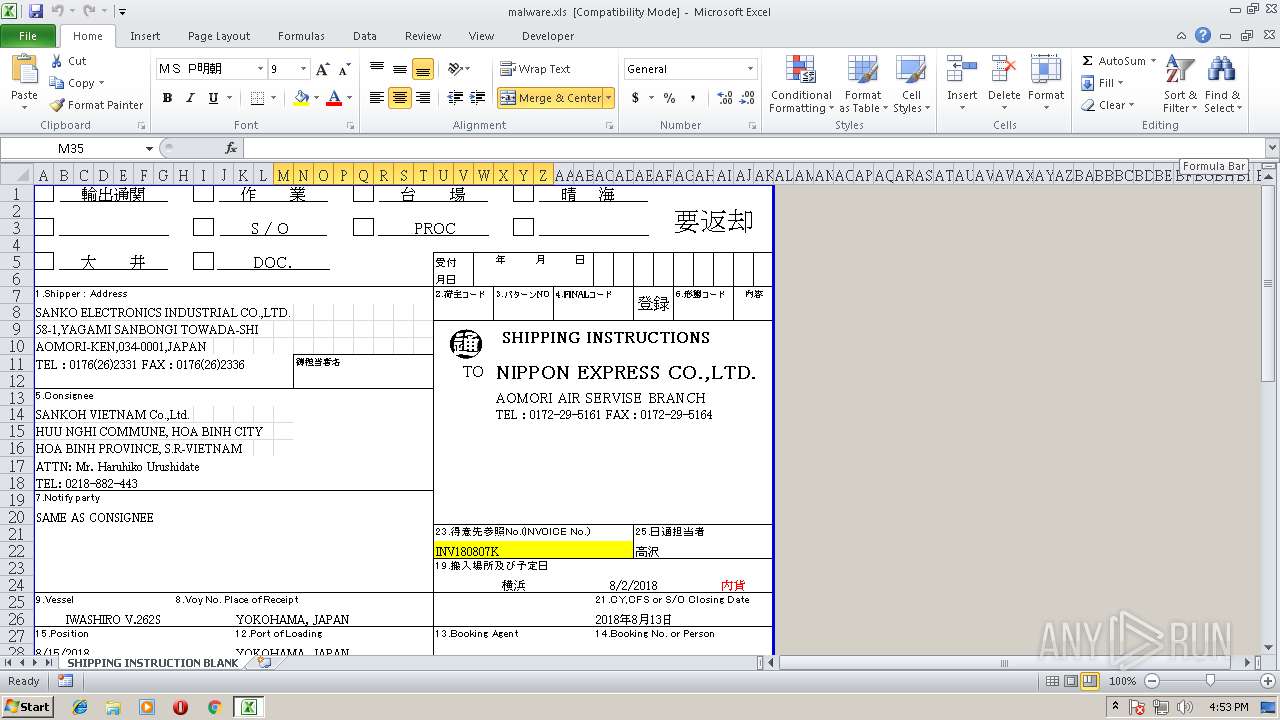This screenshot has width=1280, height=720.
Task: Go to the Formulas tab
Action: 301,36
